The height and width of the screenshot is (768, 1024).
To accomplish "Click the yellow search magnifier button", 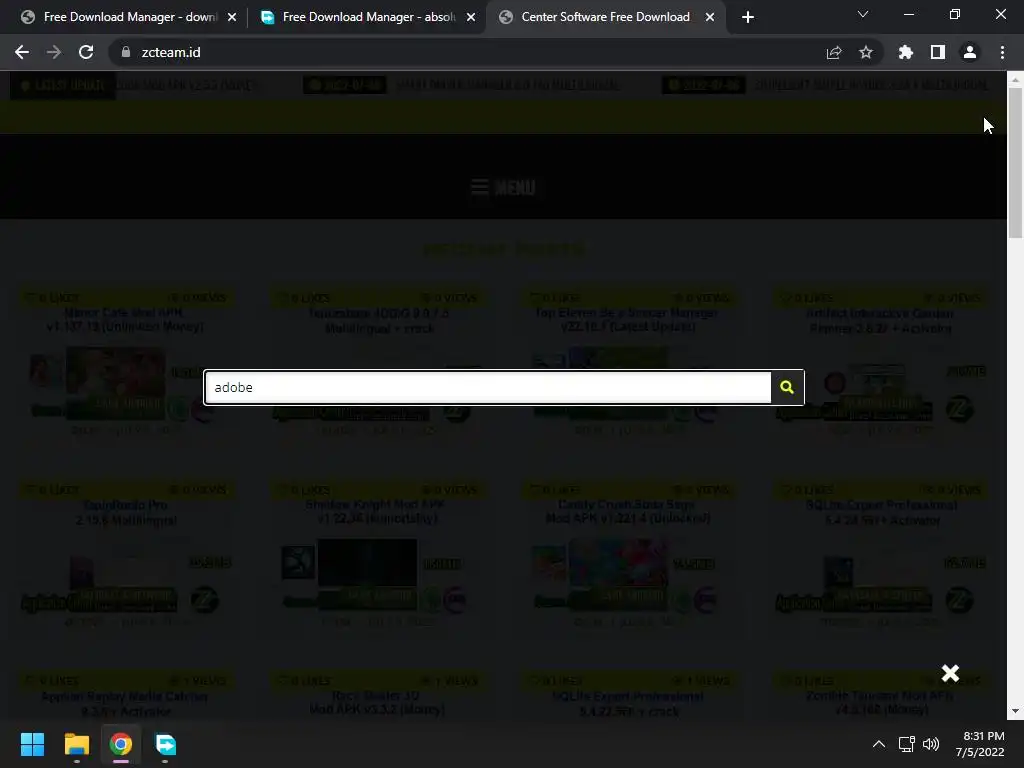I will point(787,387).
